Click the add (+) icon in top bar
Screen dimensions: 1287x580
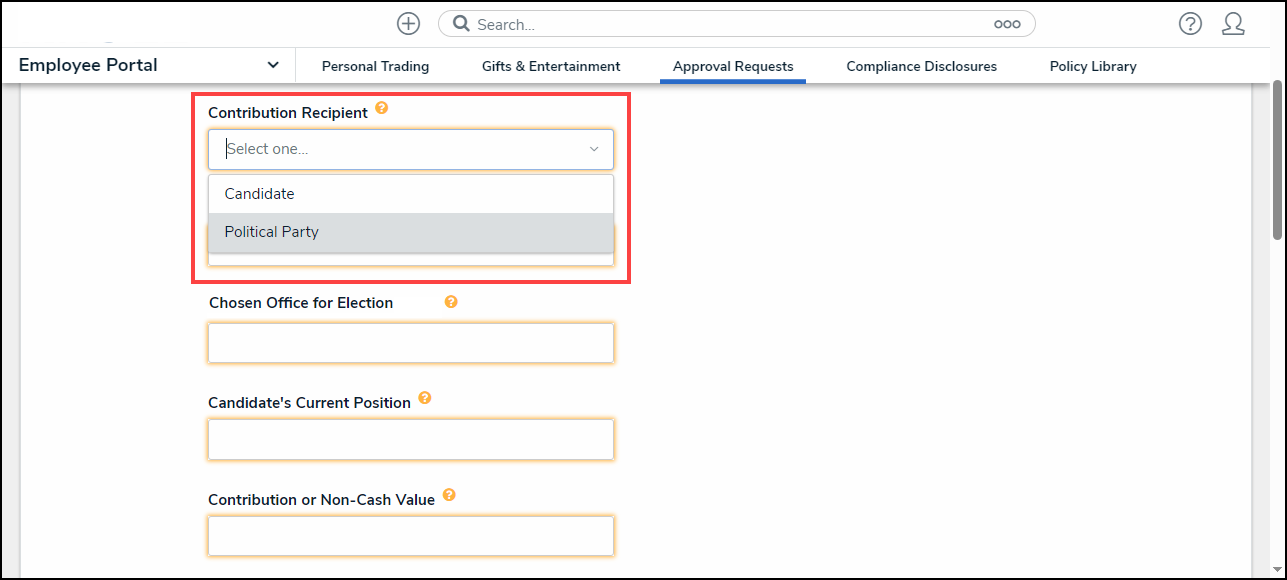point(408,23)
